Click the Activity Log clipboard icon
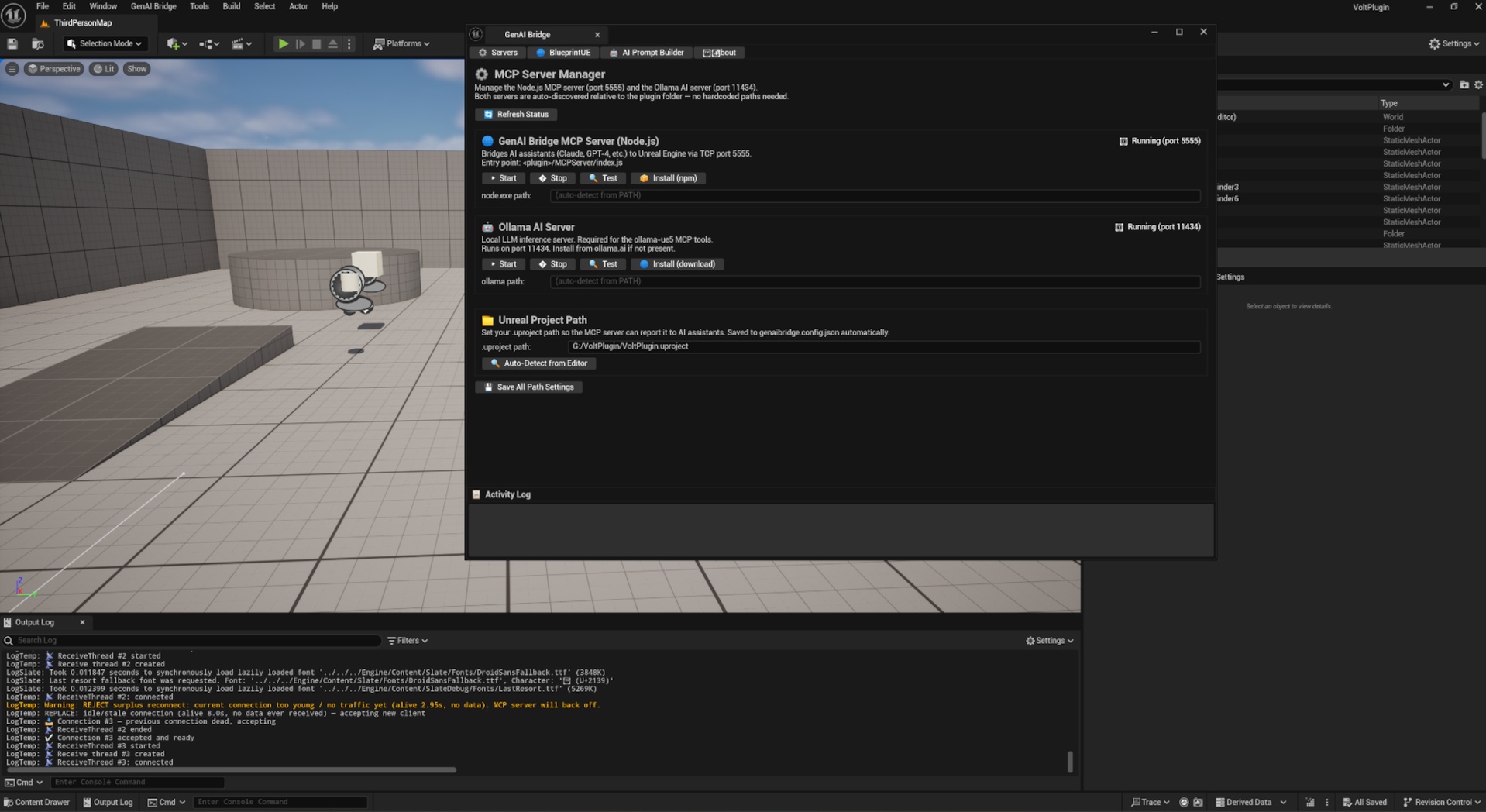 click(476, 494)
